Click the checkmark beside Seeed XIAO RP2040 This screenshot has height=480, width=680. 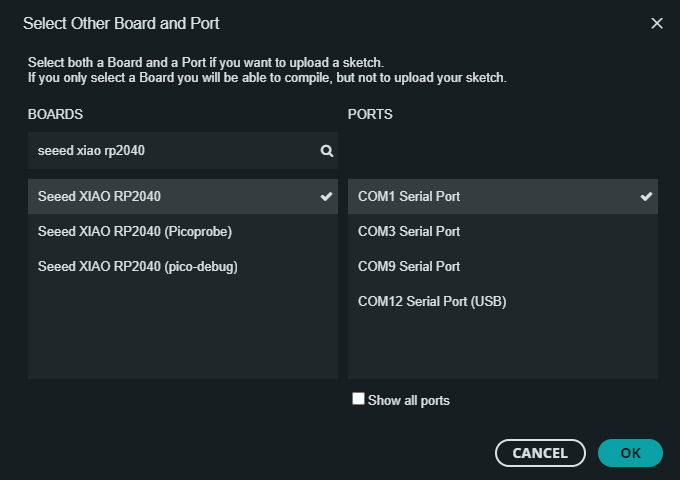coord(326,196)
